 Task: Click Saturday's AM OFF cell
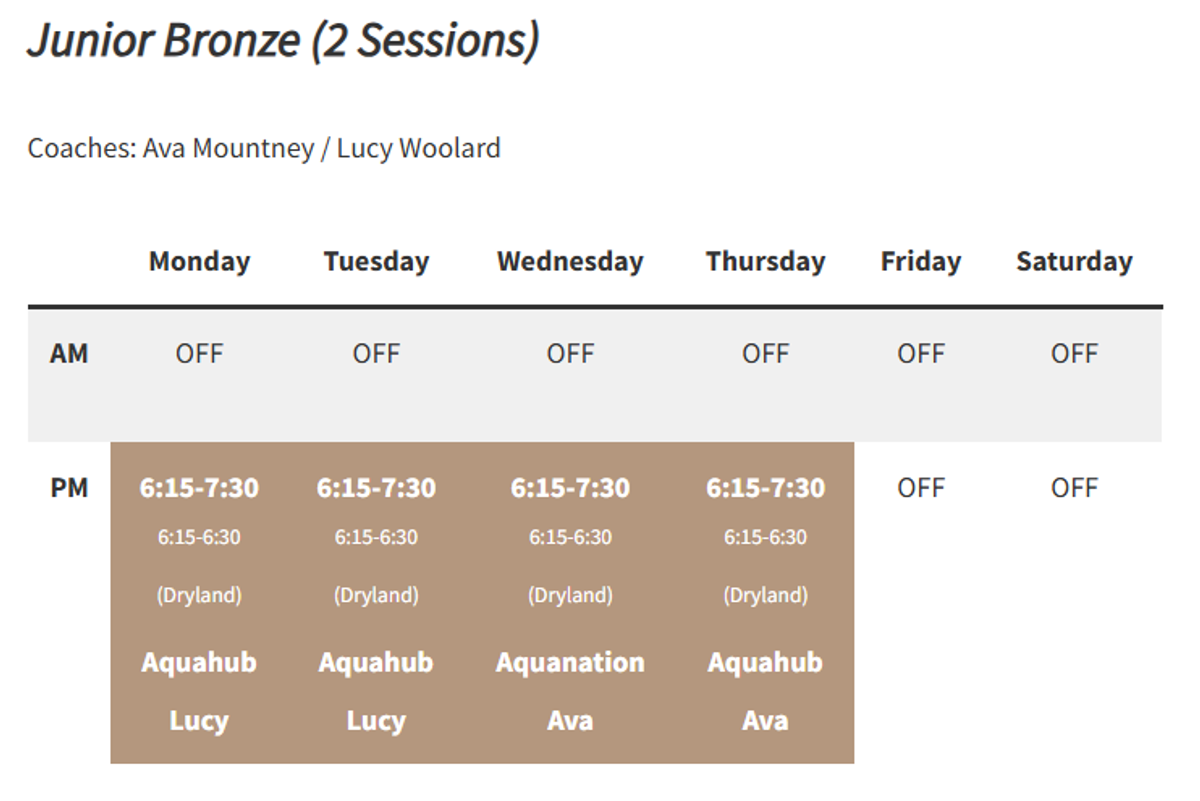(1074, 353)
